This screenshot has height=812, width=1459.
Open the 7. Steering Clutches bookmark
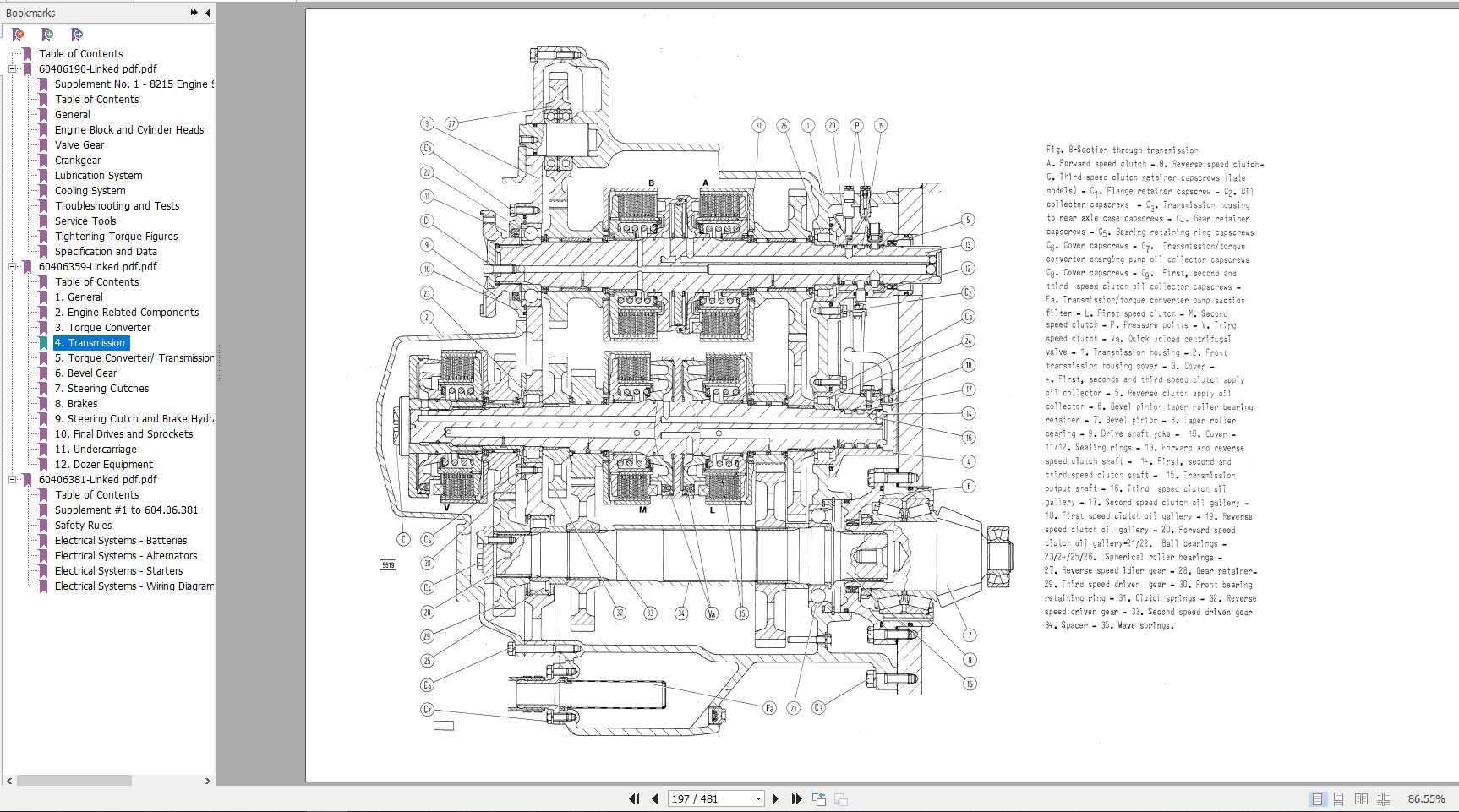(x=101, y=388)
